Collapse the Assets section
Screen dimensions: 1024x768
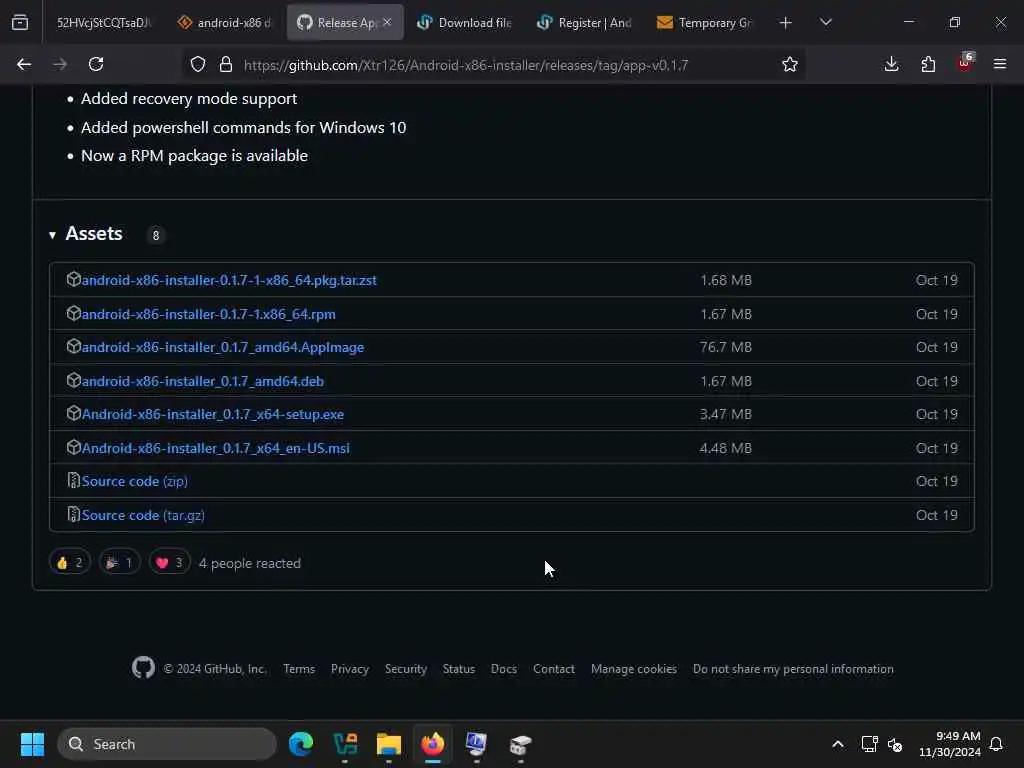click(x=52, y=234)
